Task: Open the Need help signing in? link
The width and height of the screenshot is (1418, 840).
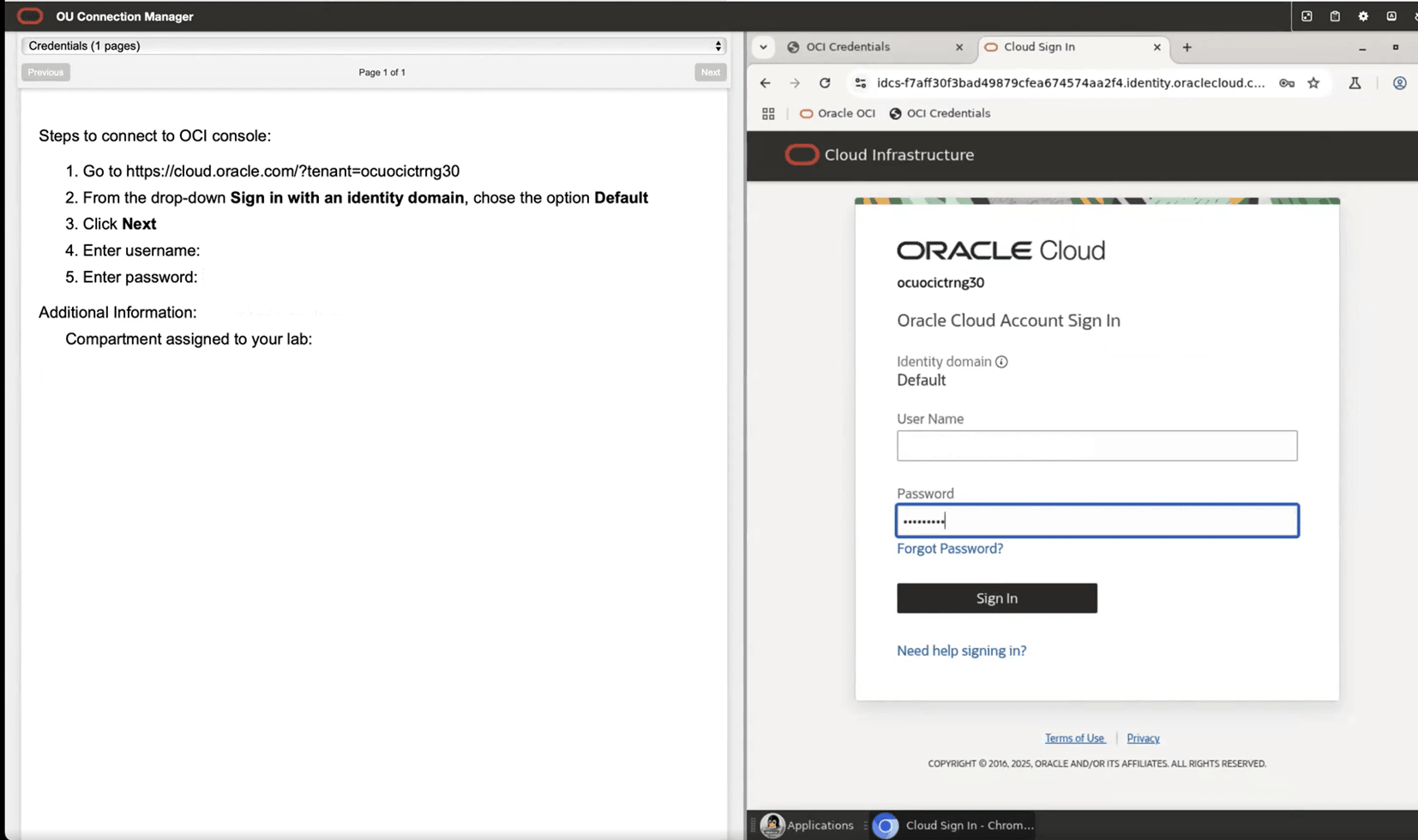Action: [961, 651]
